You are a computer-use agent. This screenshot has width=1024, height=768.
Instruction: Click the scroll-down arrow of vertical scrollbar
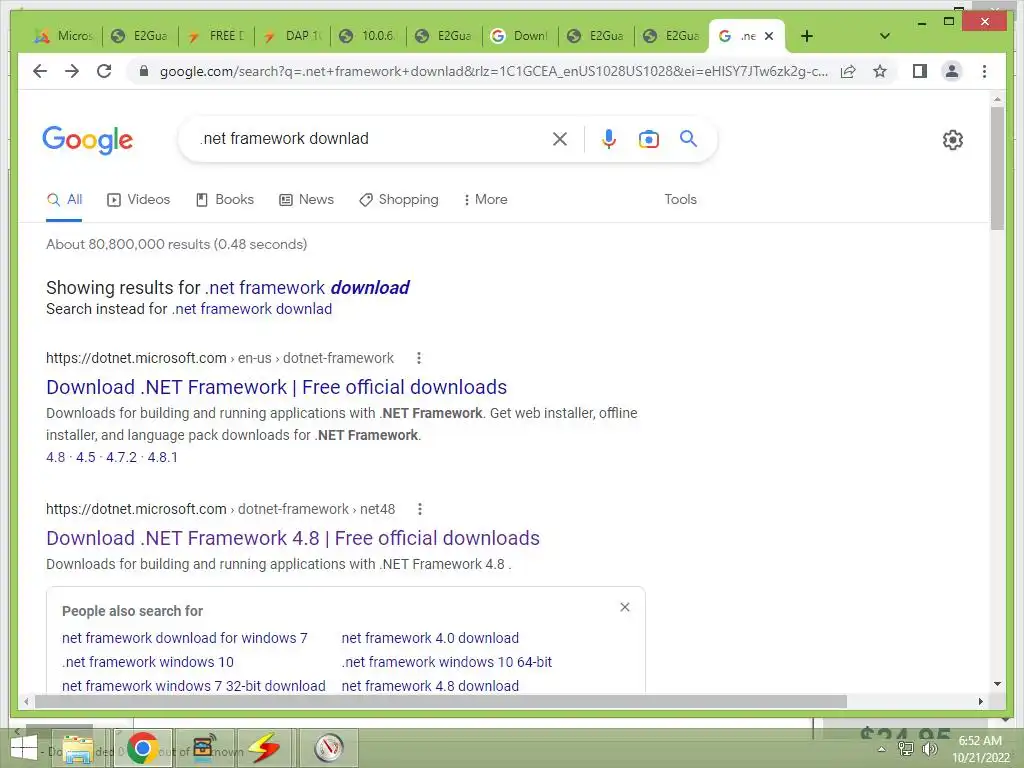pyautogui.click(x=997, y=684)
